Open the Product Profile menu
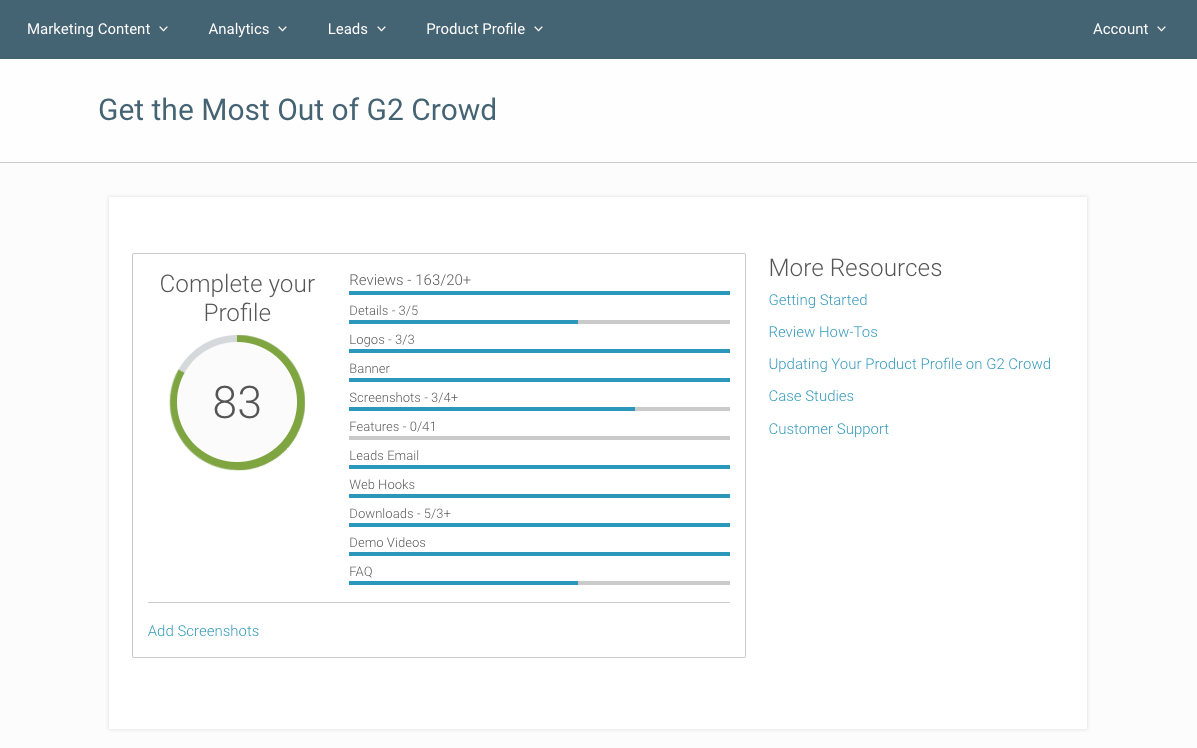The width and height of the screenshot is (1197, 748). [484, 29]
